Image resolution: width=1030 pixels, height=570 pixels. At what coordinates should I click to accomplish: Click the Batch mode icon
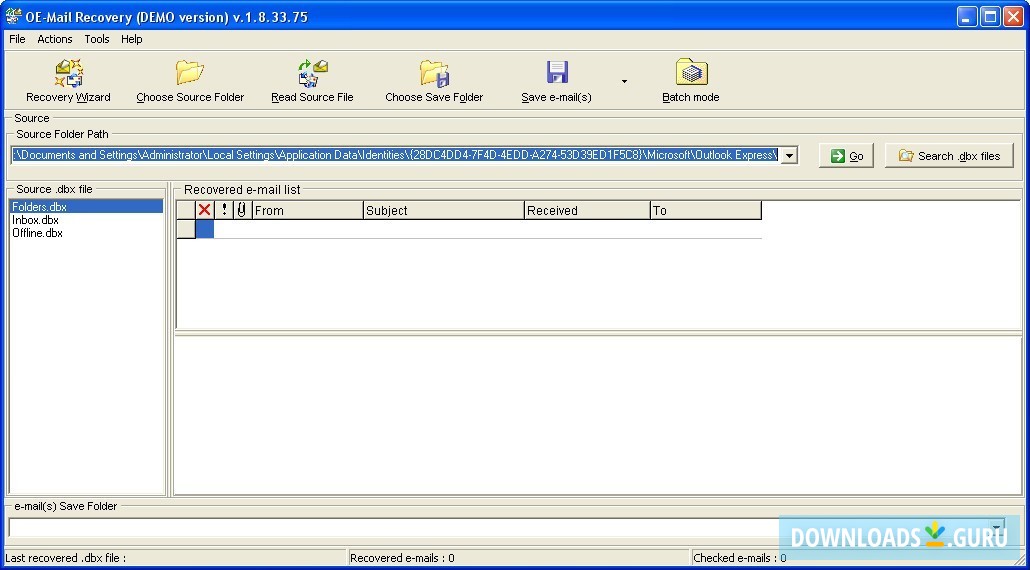tap(691, 72)
